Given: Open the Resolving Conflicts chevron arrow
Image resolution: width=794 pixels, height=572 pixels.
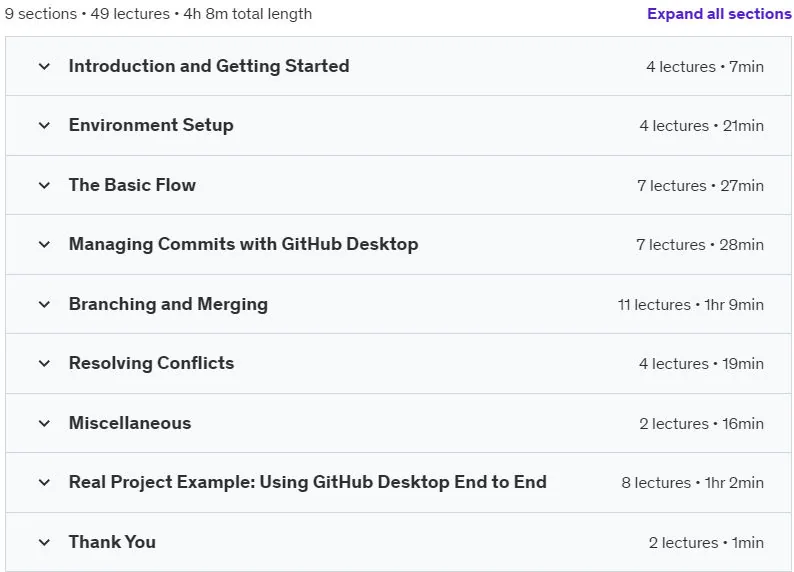Looking at the screenshot, I should pos(45,363).
